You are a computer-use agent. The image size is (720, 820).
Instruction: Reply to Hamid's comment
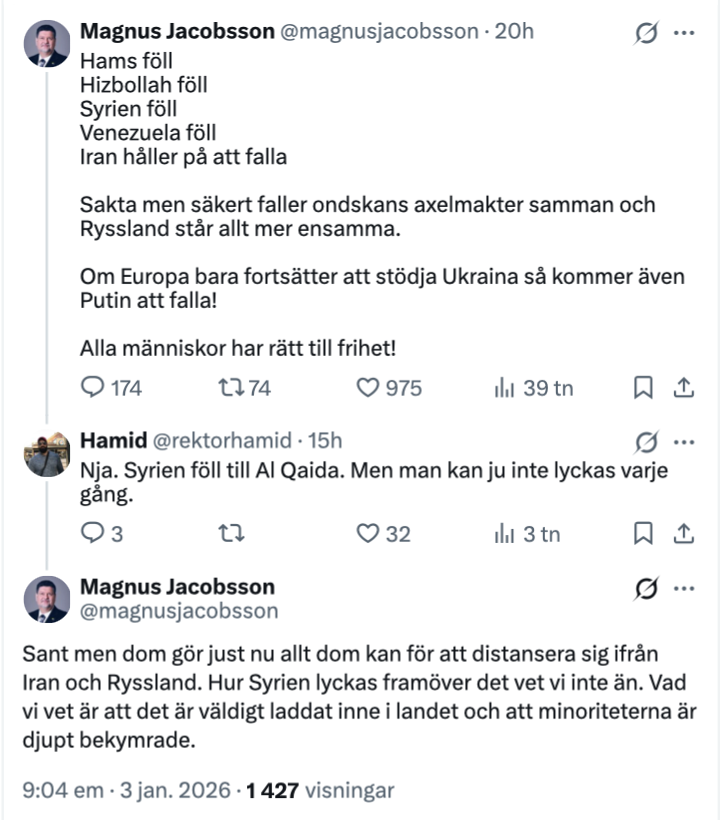point(92,534)
